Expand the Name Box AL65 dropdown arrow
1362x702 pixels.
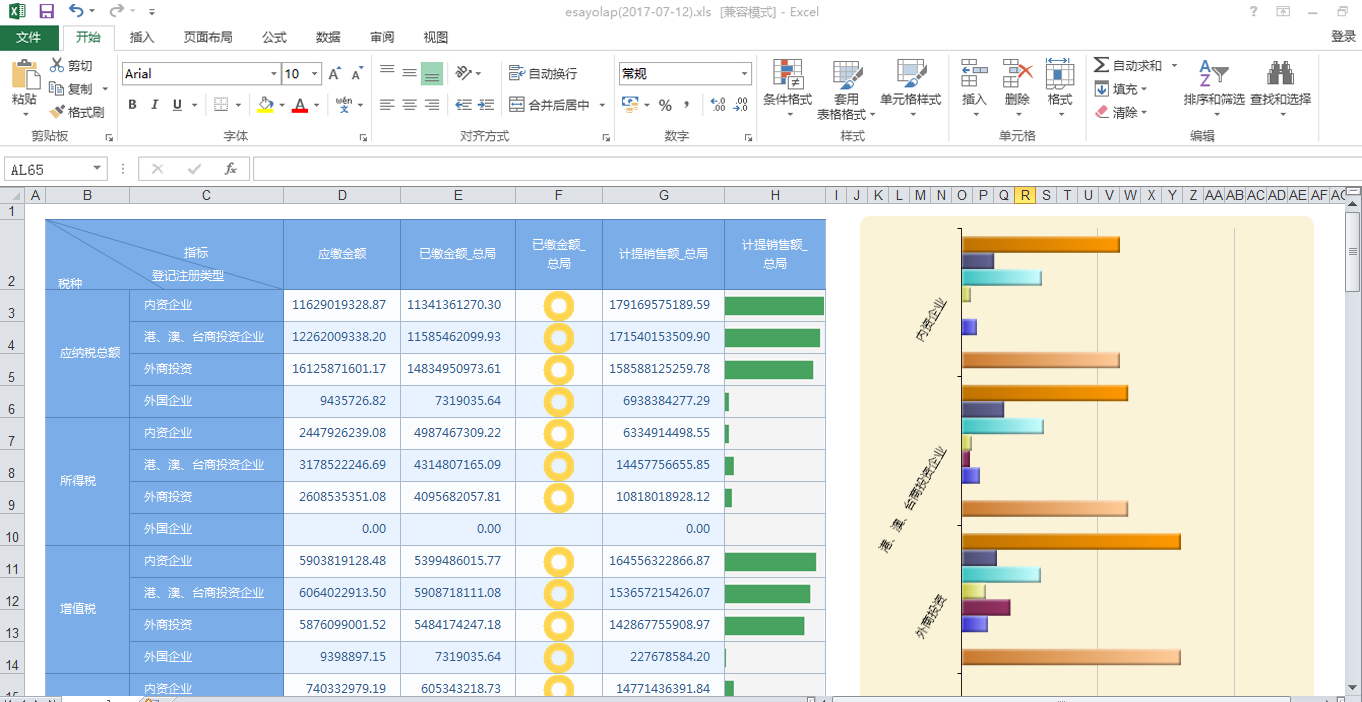pos(97,169)
